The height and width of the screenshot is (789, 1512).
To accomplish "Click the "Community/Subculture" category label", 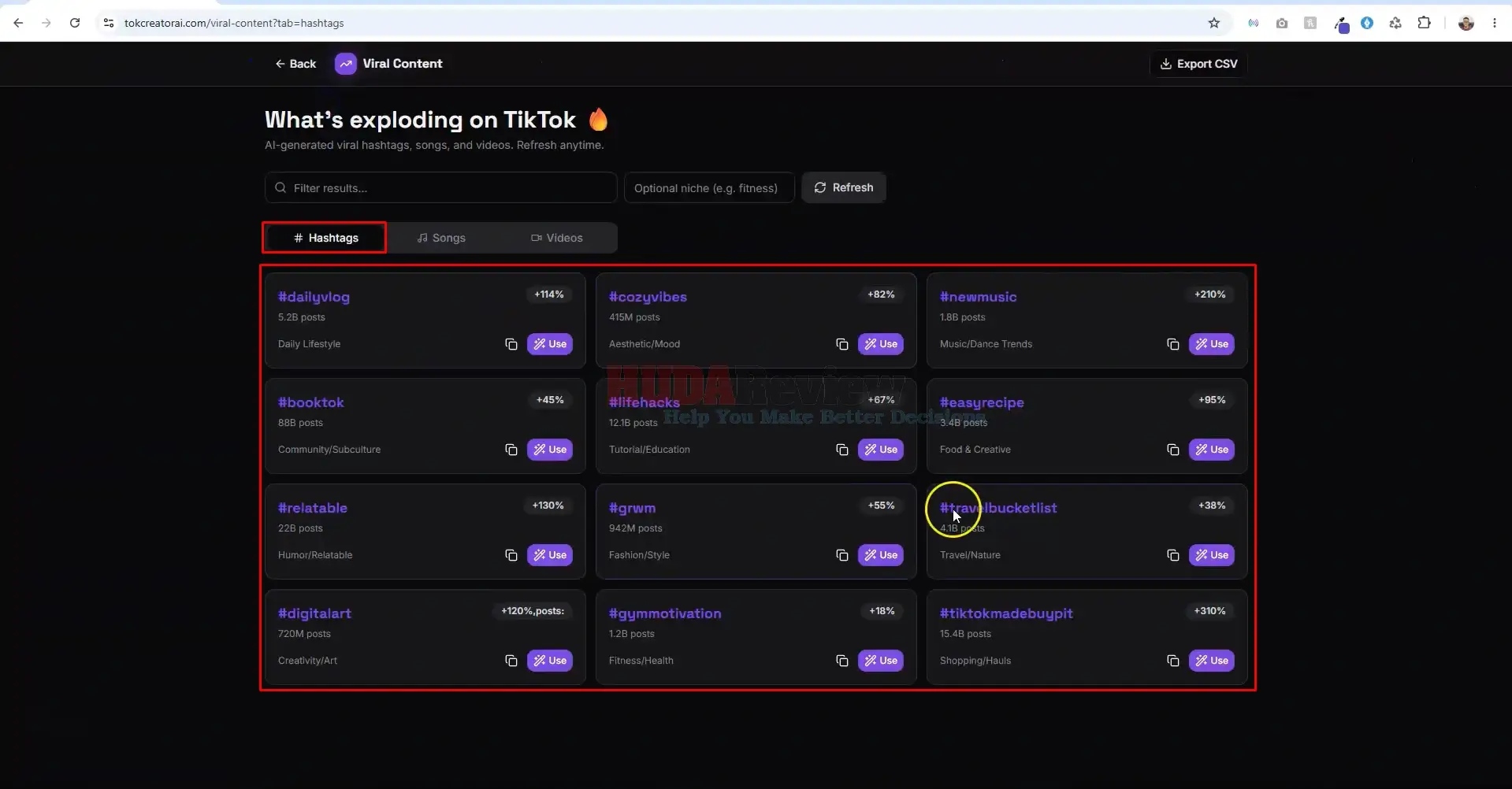I will pos(329,450).
